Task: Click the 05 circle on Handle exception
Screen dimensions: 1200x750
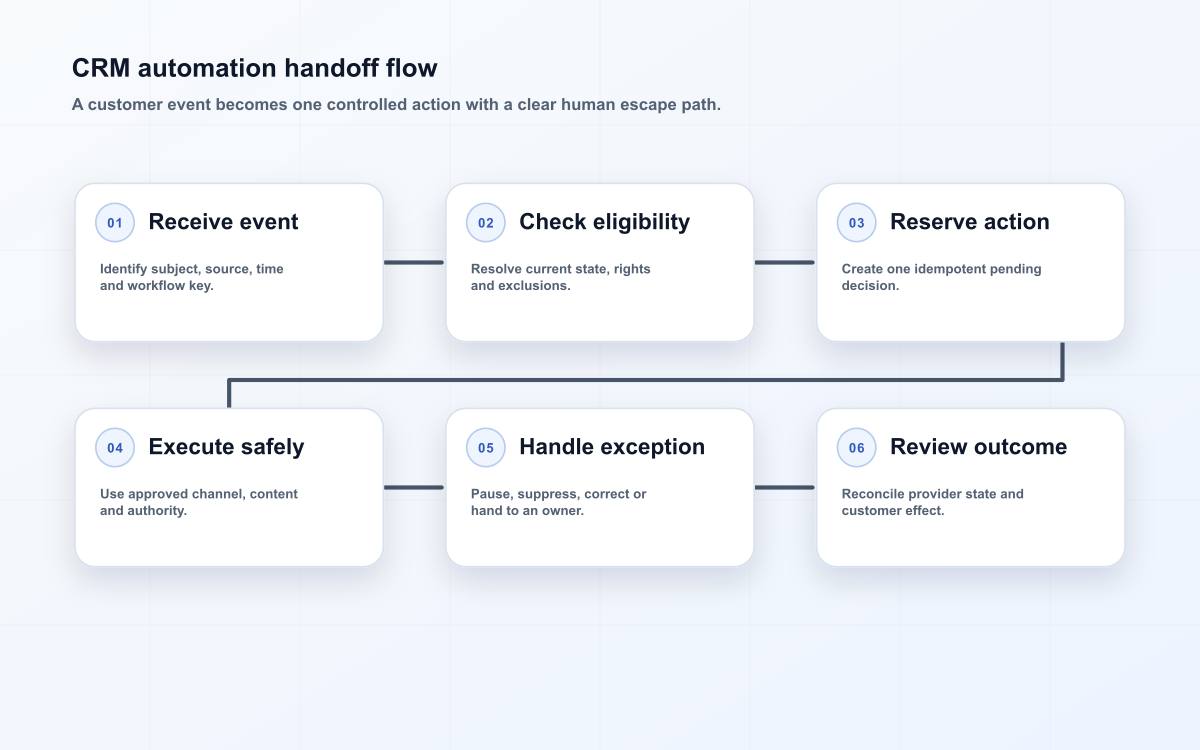Action: [x=486, y=448]
